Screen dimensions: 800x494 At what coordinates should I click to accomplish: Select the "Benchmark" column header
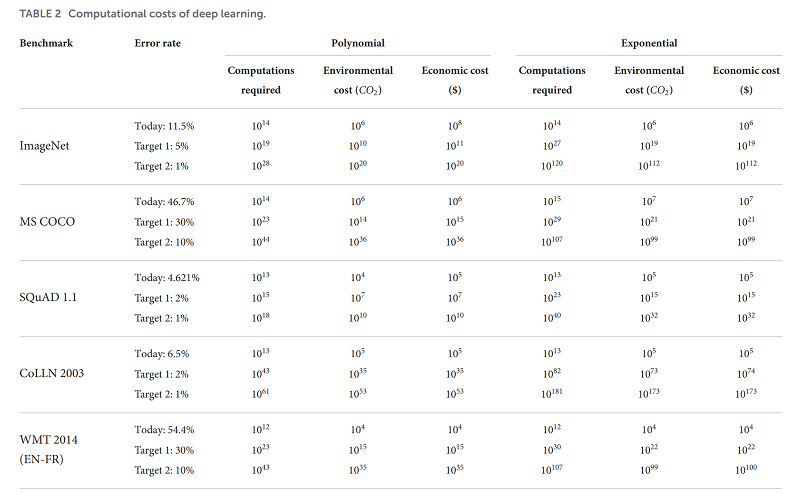coord(46,44)
